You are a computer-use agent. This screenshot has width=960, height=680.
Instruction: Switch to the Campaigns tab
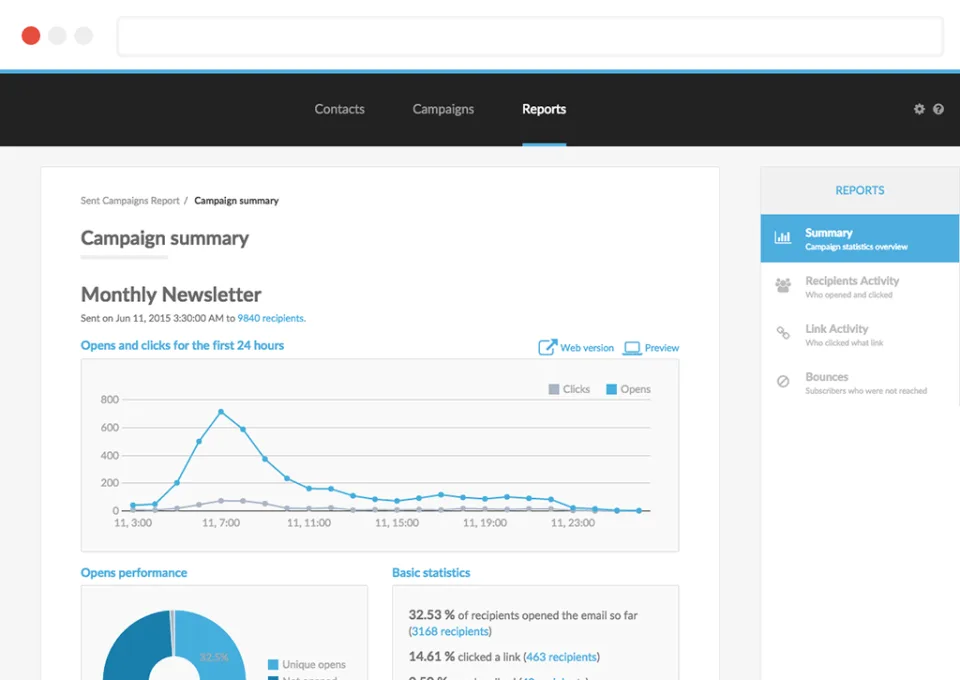(x=443, y=109)
